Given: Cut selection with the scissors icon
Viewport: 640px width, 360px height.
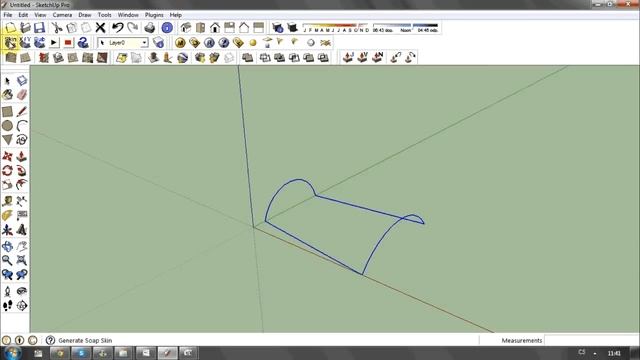Looking at the screenshot, I should [x=57, y=28].
